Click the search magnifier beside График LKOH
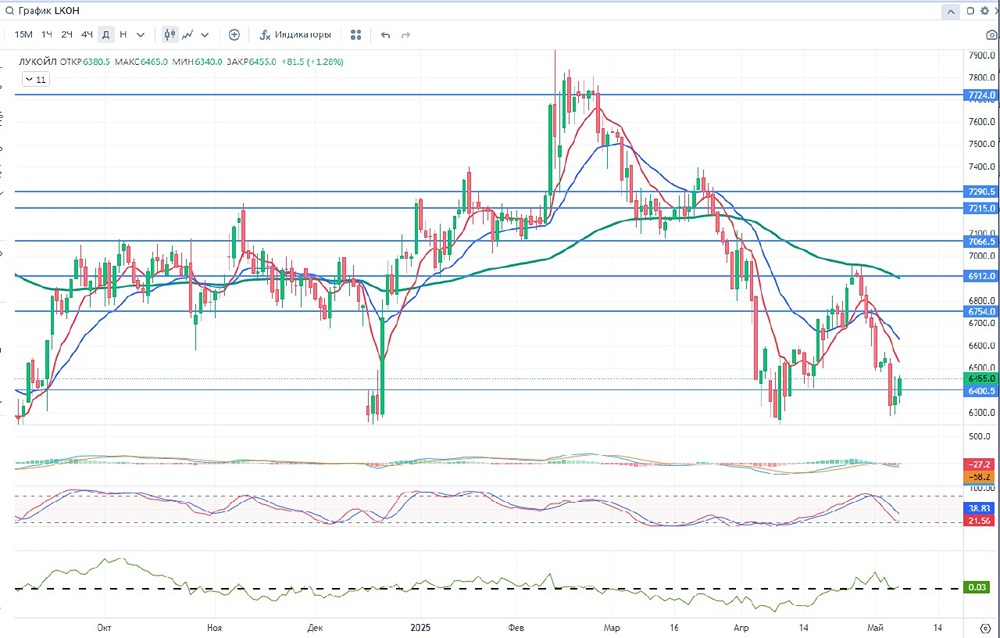Viewport: 1000px width, 638px height. pos(9,11)
